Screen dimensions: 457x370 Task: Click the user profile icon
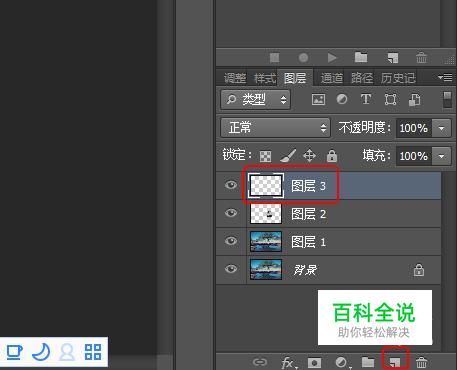[x=67, y=352]
